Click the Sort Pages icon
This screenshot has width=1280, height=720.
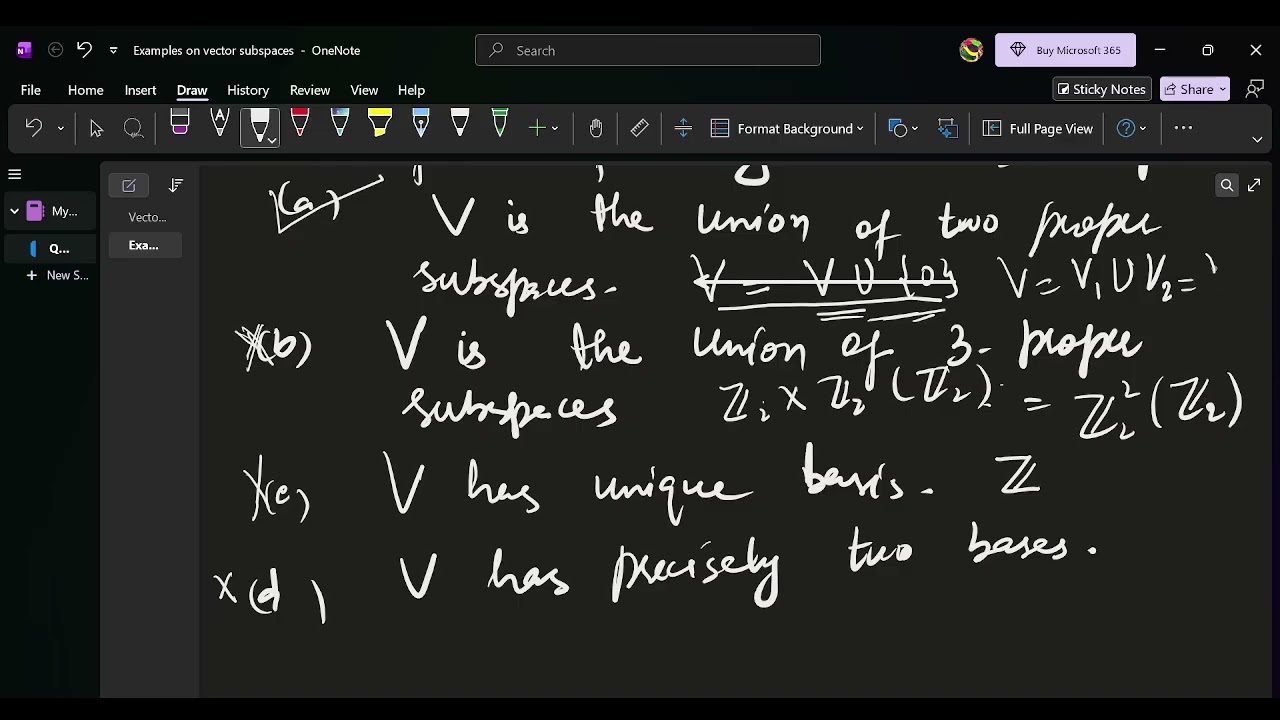pyautogui.click(x=176, y=185)
